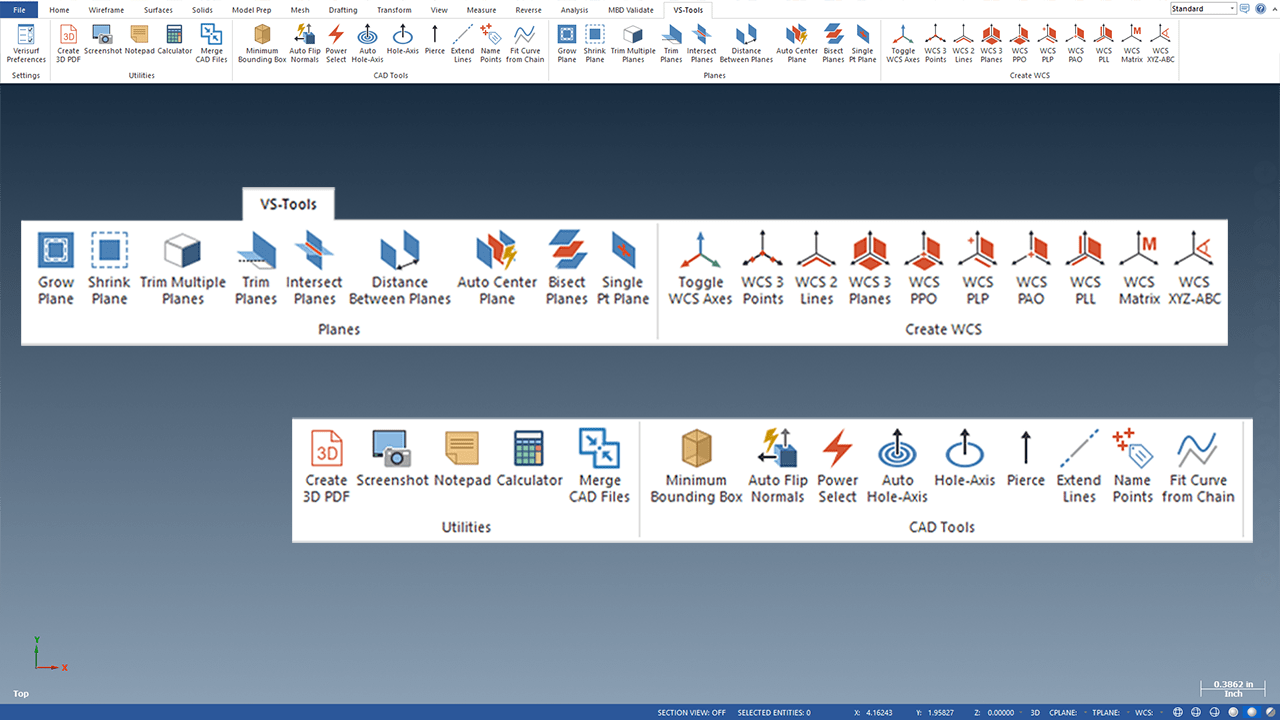Click the Y coordinate value 1.95827

pos(940,713)
